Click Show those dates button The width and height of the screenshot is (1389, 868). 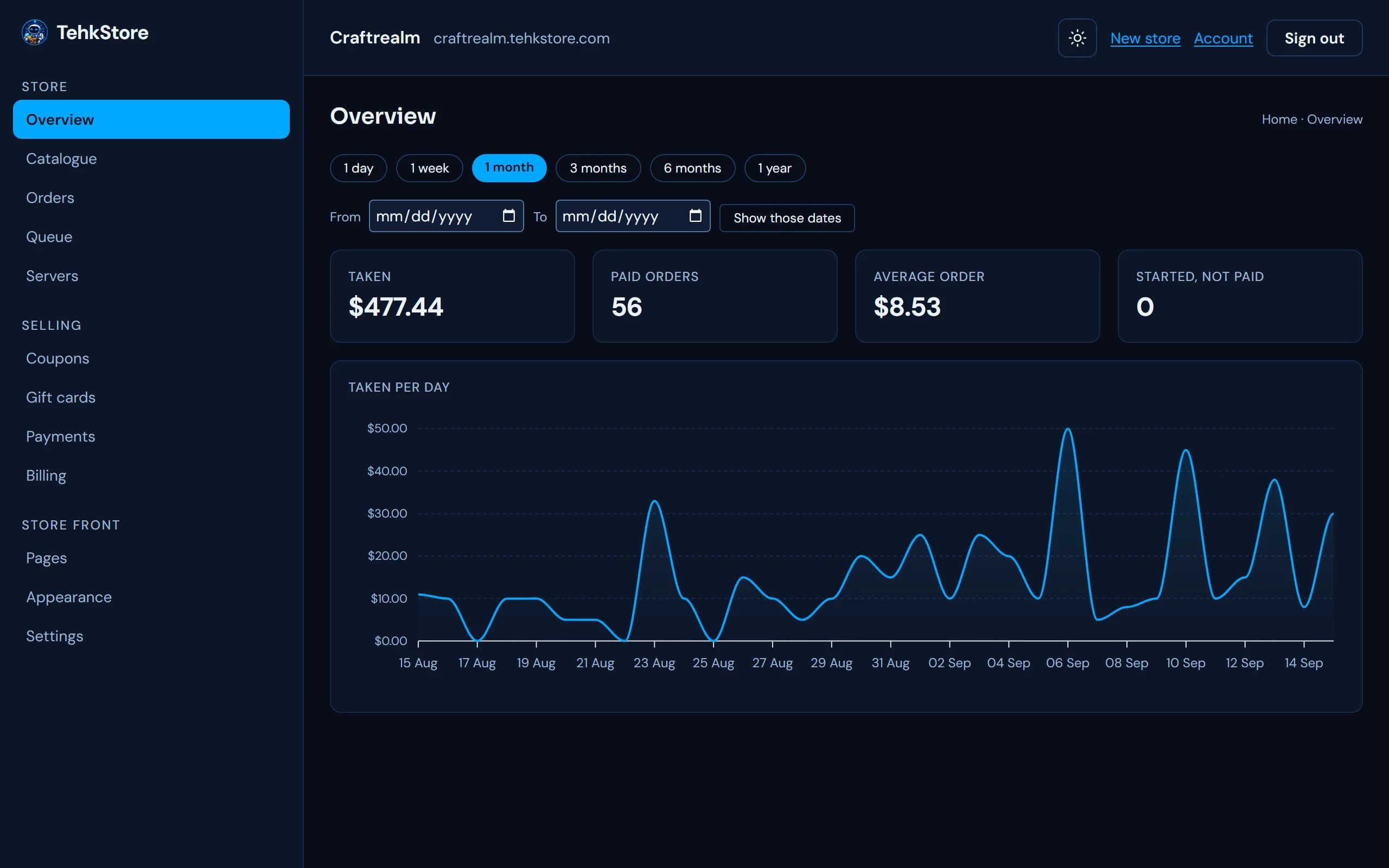(x=787, y=218)
